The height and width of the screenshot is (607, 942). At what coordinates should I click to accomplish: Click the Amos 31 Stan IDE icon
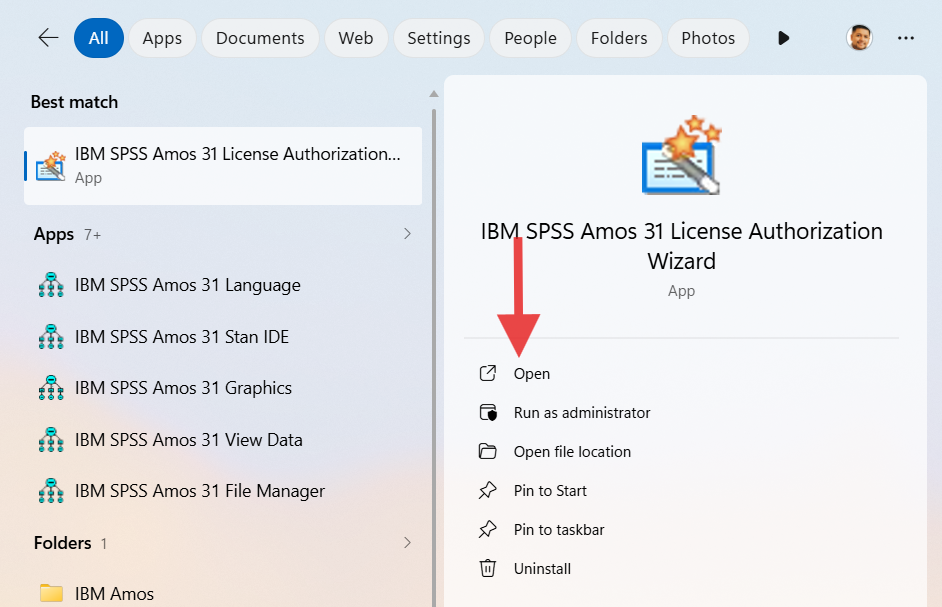51,337
